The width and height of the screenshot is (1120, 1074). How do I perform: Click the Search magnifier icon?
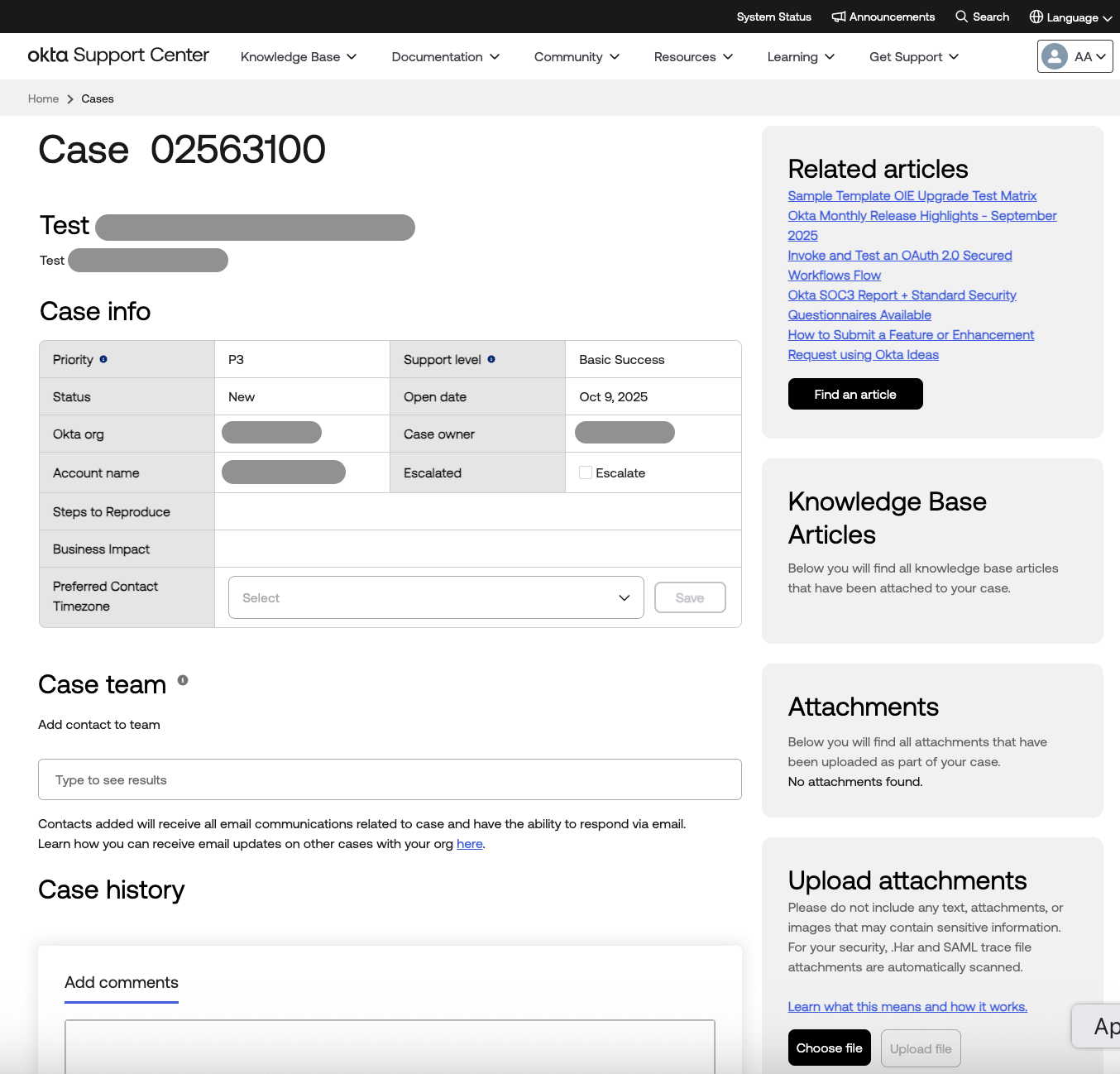coord(961,17)
